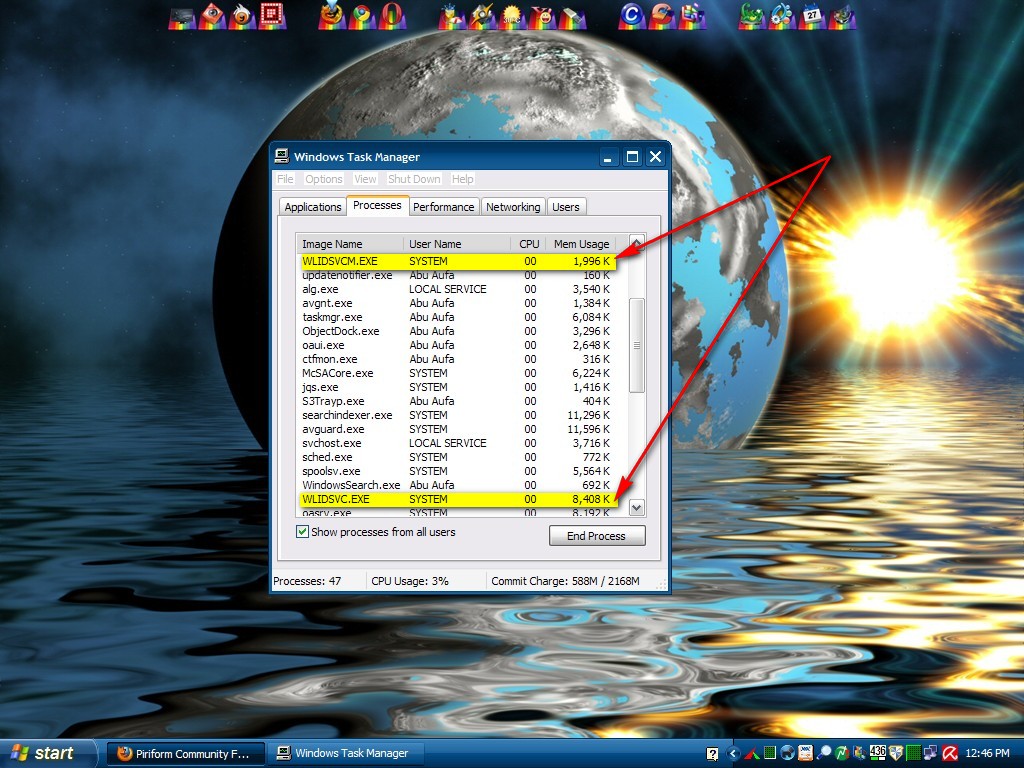
Task: Open Yahoo Messenger smiley icon in dock
Action: pos(543,16)
